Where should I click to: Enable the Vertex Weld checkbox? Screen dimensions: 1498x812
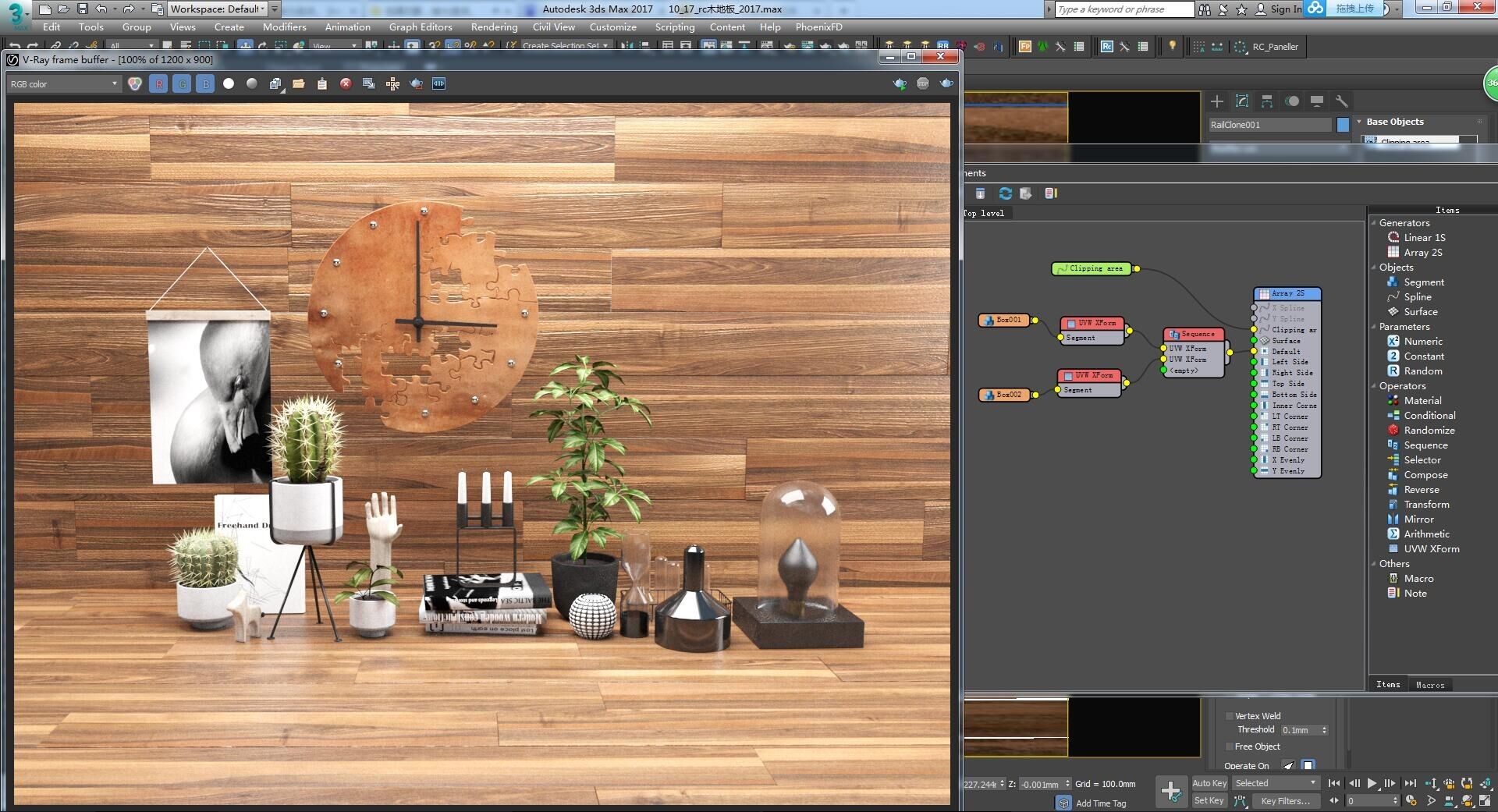[x=1230, y=716]
